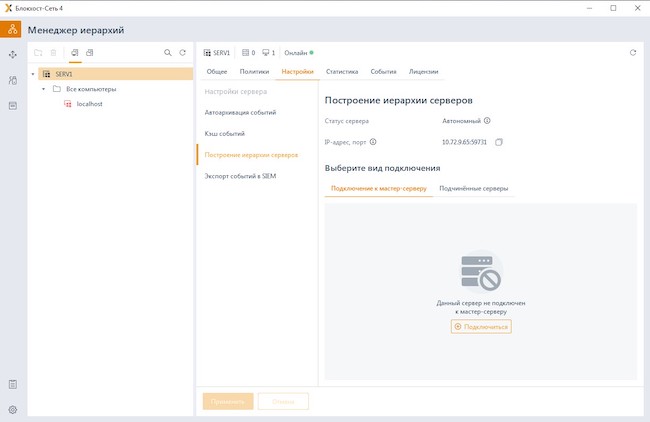The image size is (650, 422).
Task: Open the users sidebar icon below the arrows
Action: [13, 80]
